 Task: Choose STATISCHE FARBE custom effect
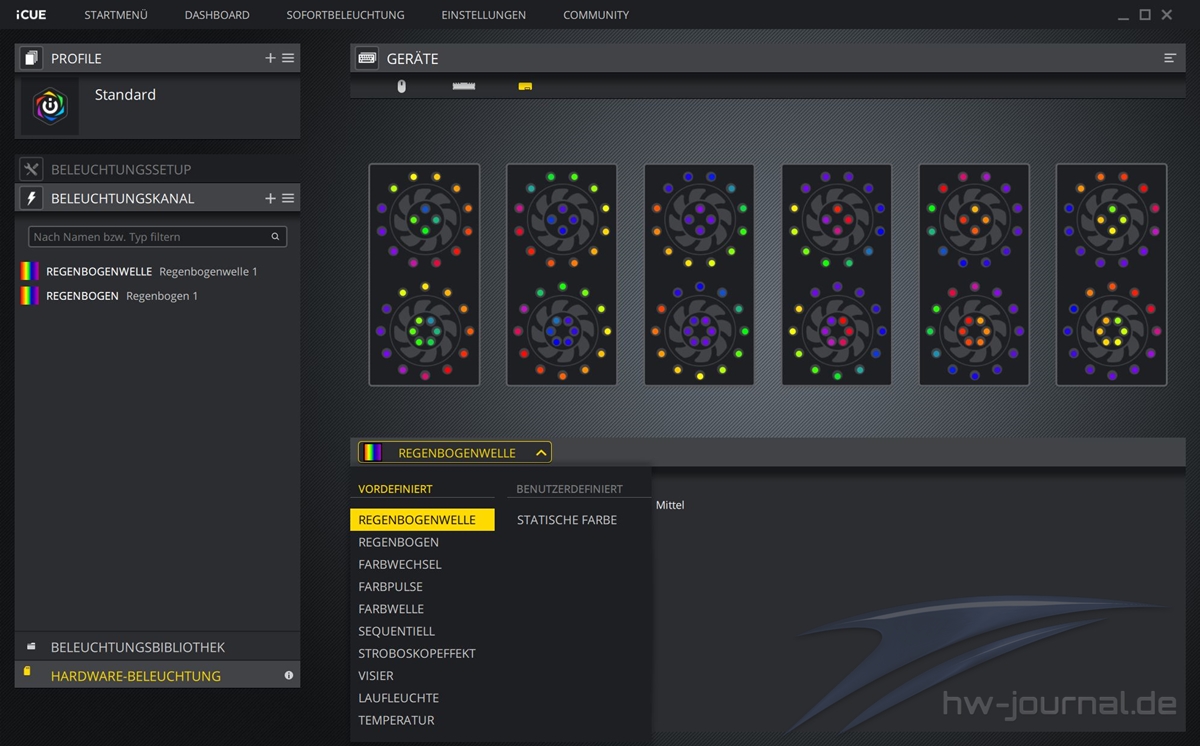[567, 520]
